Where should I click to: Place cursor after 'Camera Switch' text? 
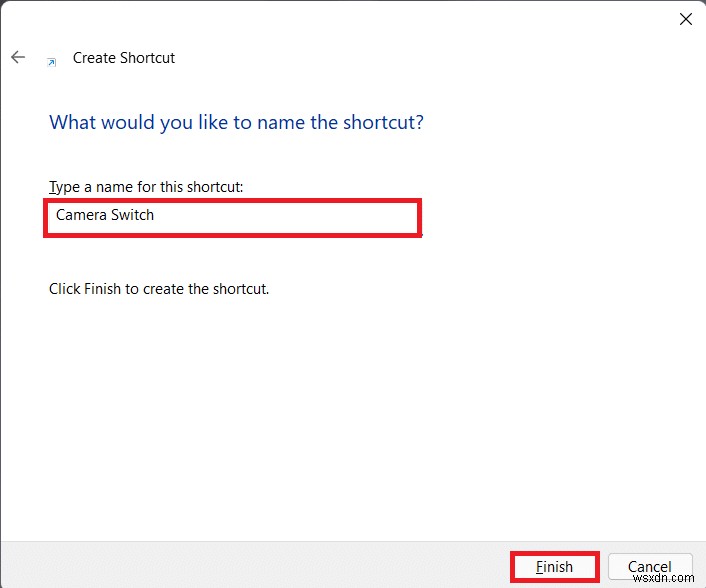click(156, 215)
